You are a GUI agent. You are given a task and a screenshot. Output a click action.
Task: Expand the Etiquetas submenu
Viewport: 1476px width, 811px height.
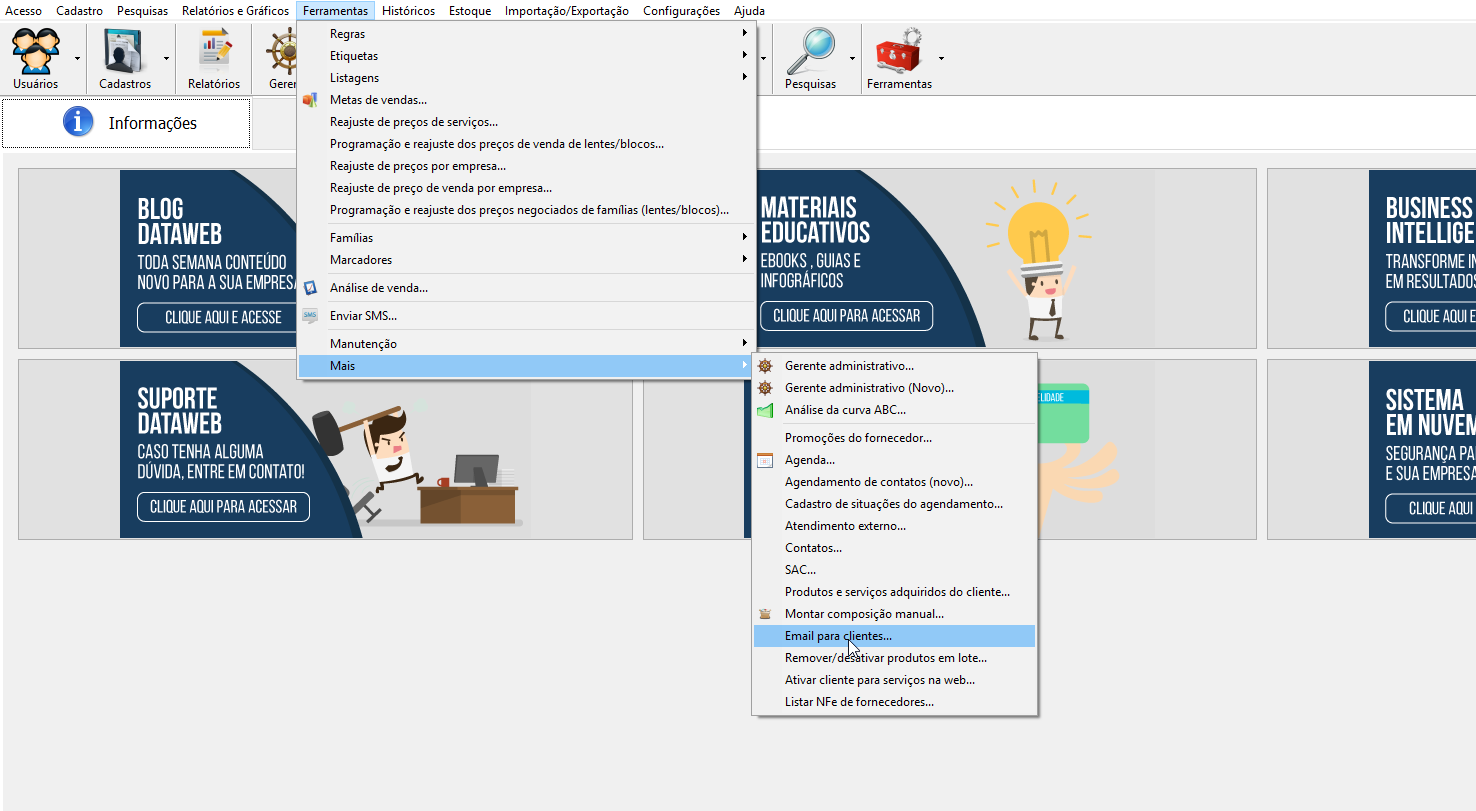[527, 56]
